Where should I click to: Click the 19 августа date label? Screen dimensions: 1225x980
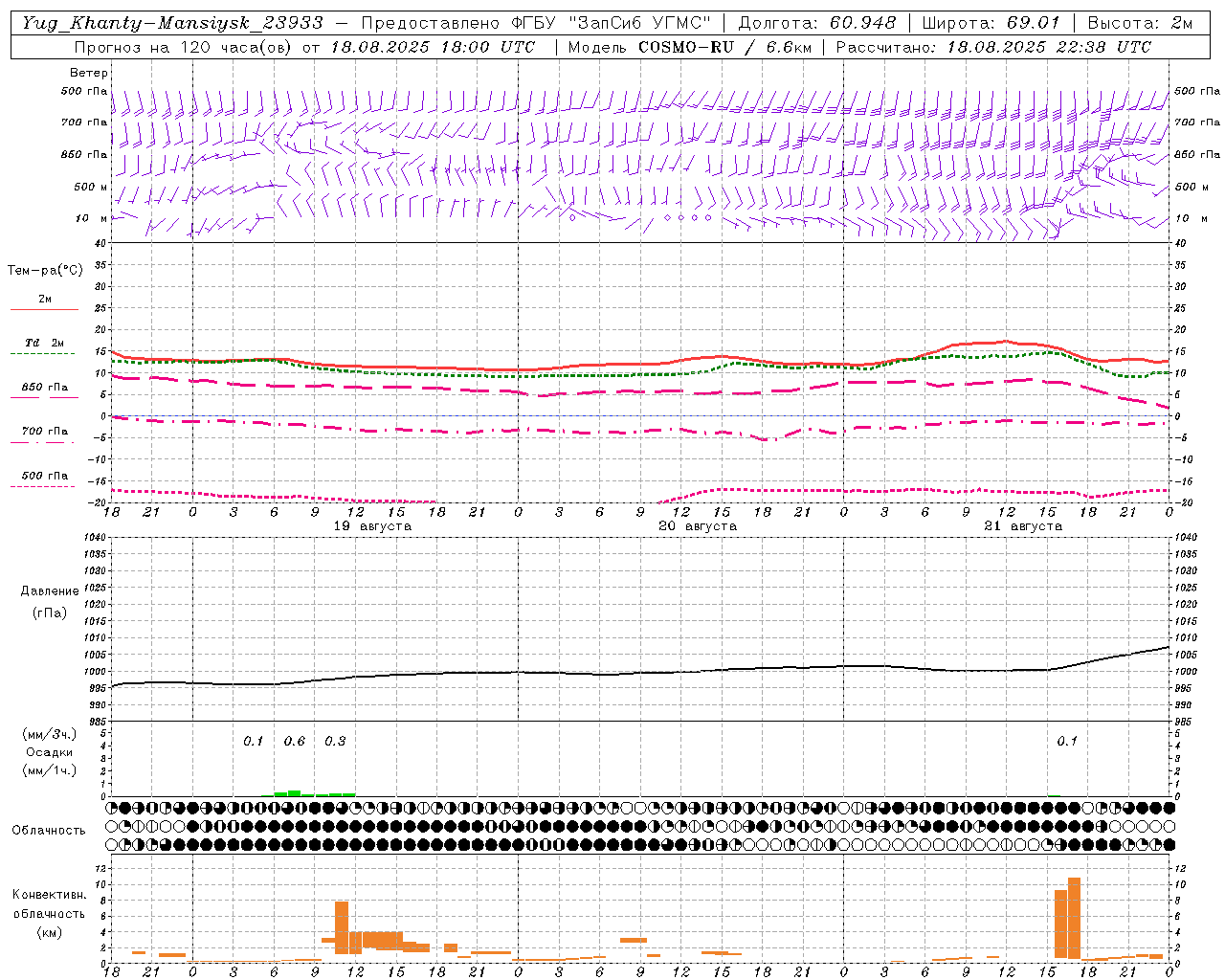pos(372,526)
